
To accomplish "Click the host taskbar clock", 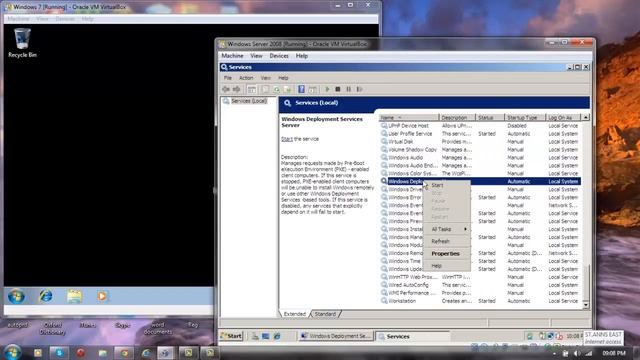I will (x=613, y=353).
